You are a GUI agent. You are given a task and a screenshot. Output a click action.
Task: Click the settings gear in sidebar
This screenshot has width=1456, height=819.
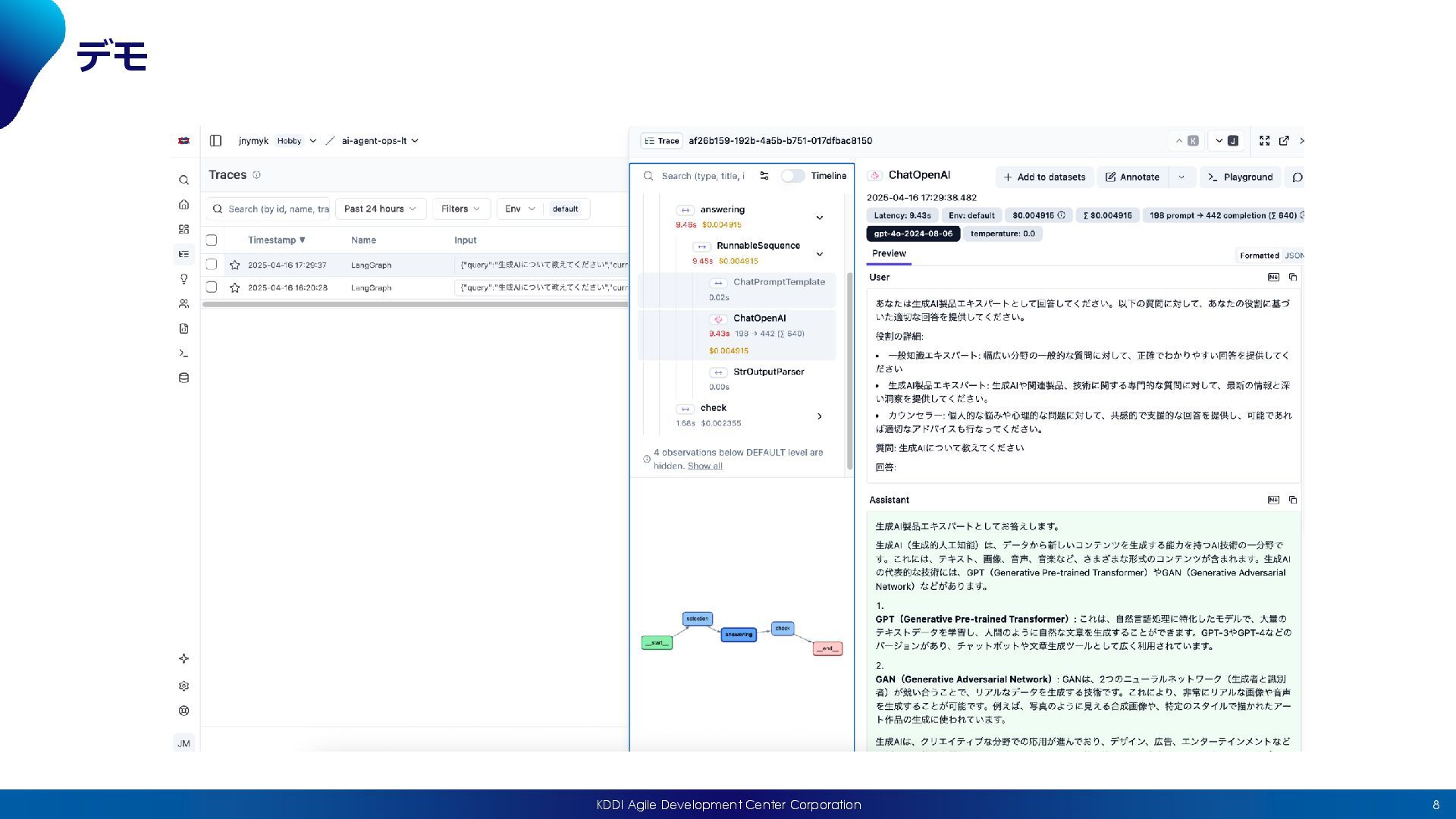tap(184, 686)
